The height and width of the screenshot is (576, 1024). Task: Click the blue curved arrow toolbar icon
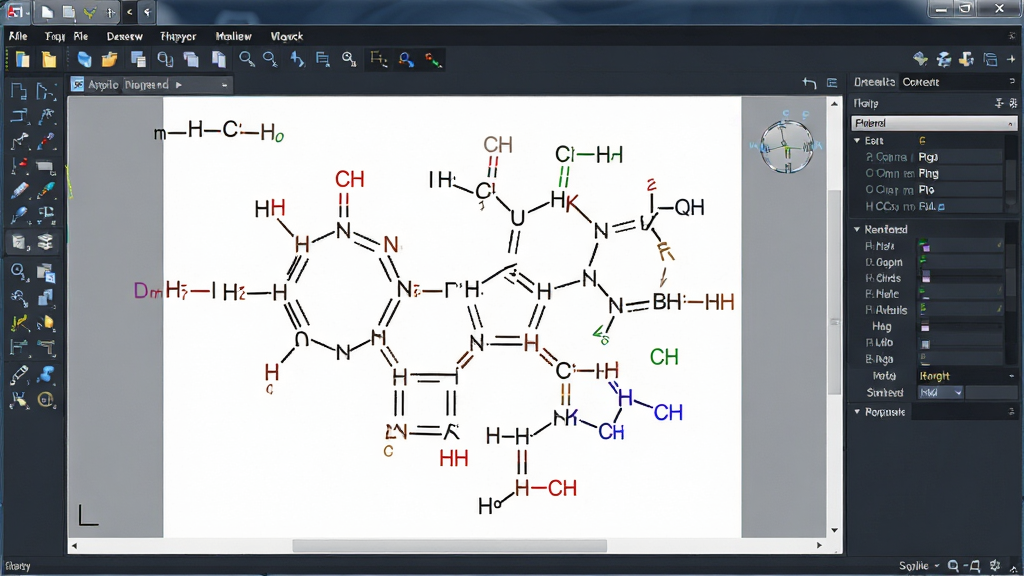(297, 60)
